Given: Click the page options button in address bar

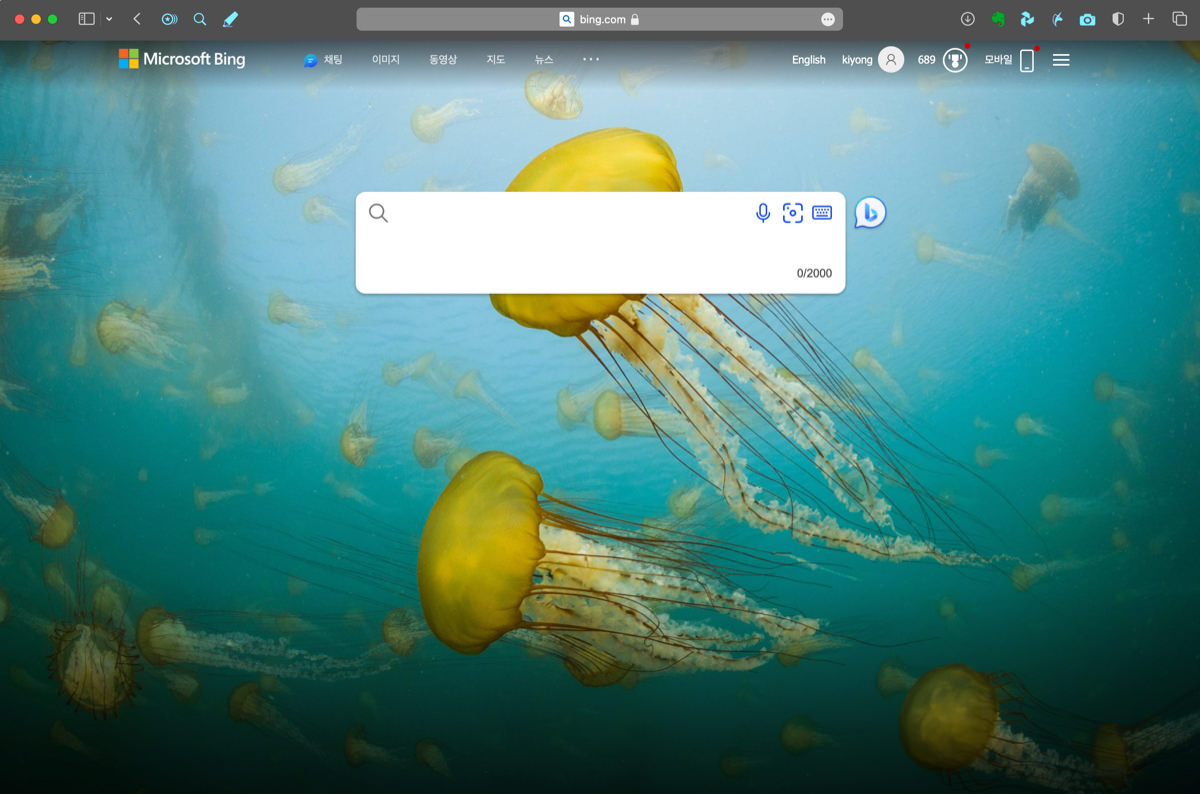Looking at the screenshot, I should click(x=827, y=19).
